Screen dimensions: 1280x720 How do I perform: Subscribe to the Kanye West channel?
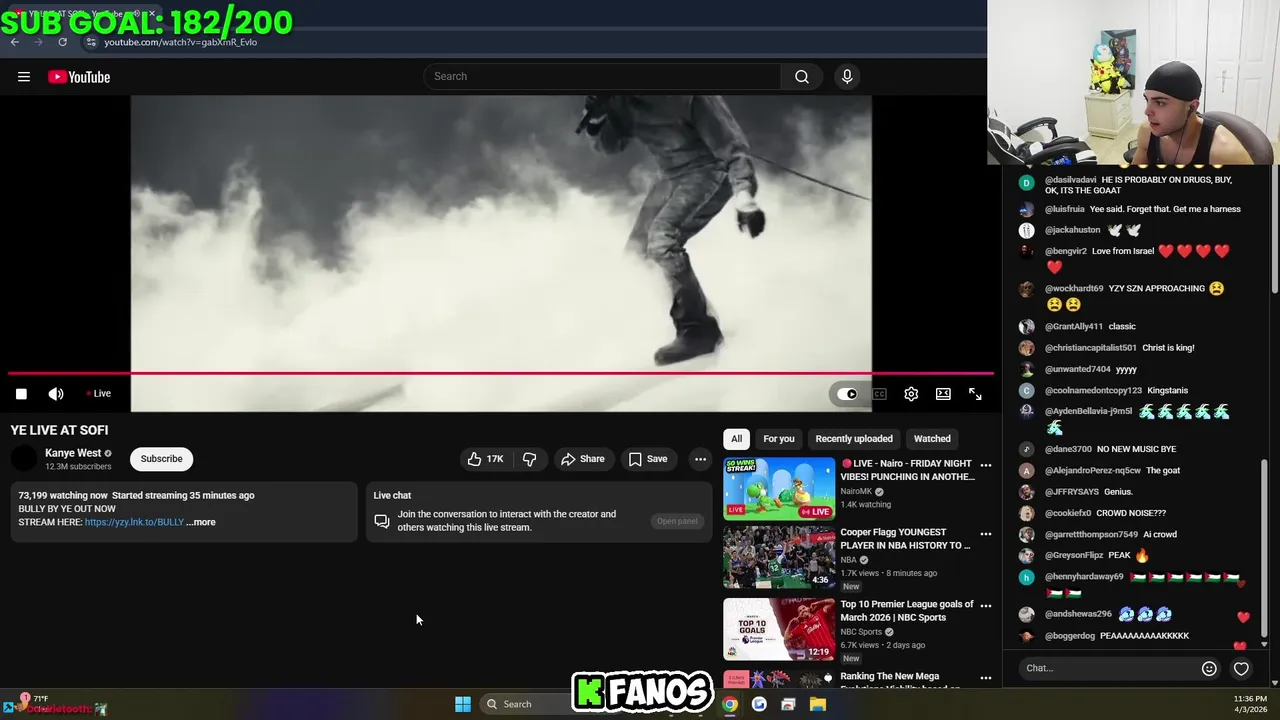[x=161, y=459]
